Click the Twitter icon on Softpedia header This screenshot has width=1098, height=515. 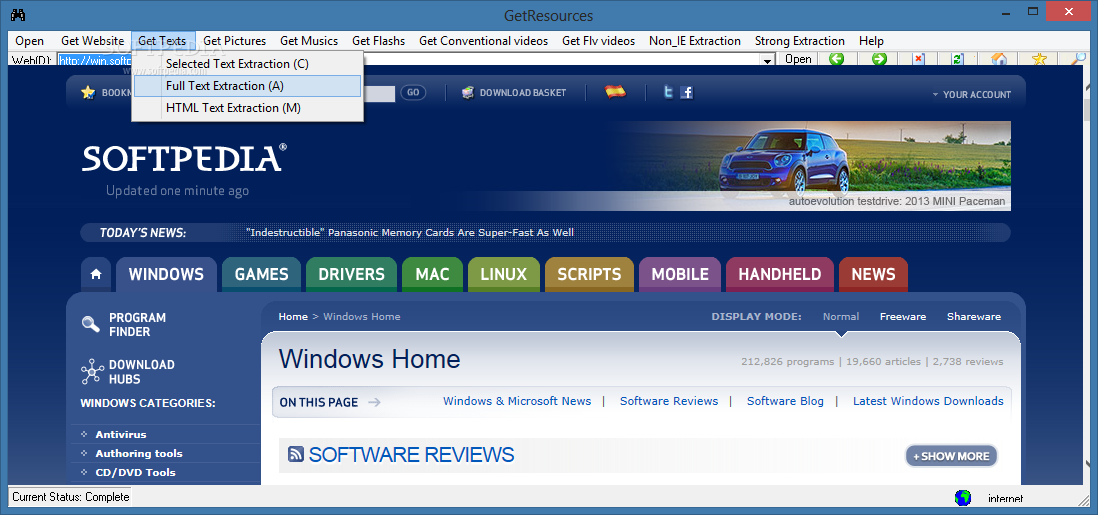[669, 92]
